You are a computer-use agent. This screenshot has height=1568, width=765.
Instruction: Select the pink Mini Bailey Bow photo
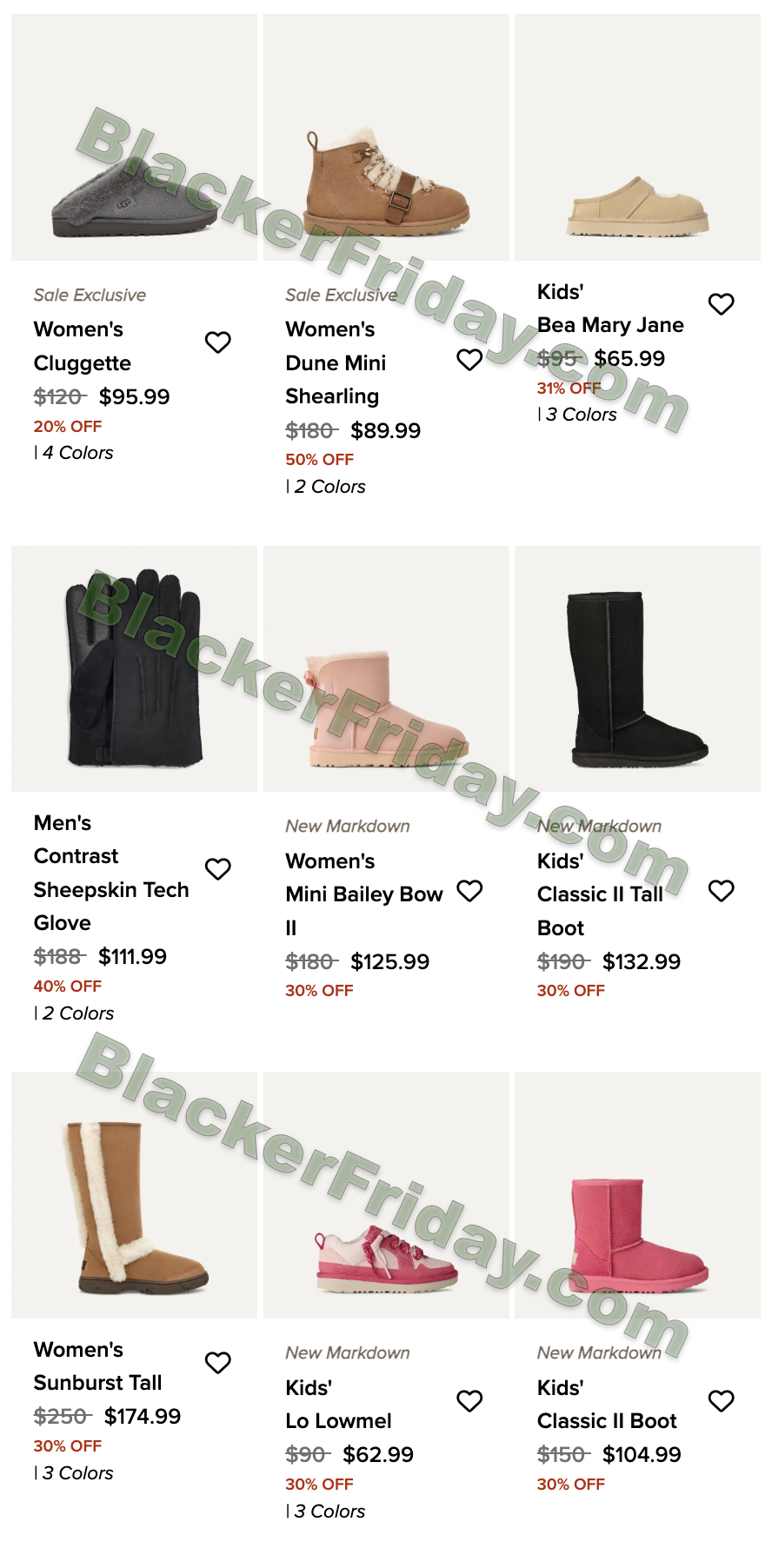coord(386,668)
